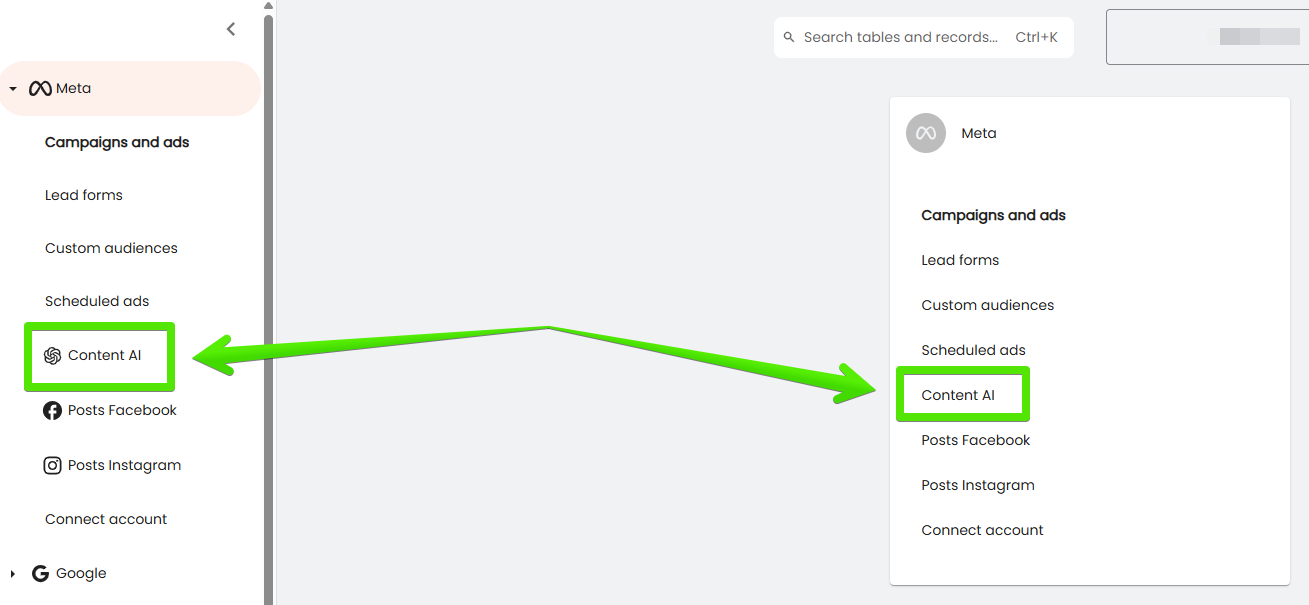The width and height of the screenshot is (1309, 605).
Task: Click the sidebar vertical scrollbar
Action: click(268, 300)
